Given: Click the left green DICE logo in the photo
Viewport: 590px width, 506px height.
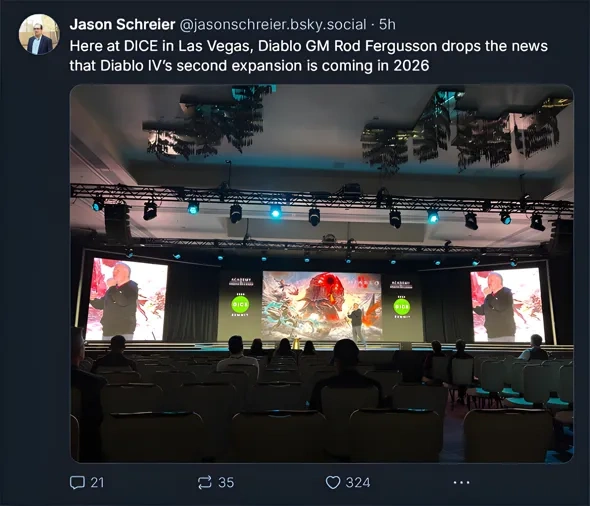Looking at the screenshot, I should 240,304.
